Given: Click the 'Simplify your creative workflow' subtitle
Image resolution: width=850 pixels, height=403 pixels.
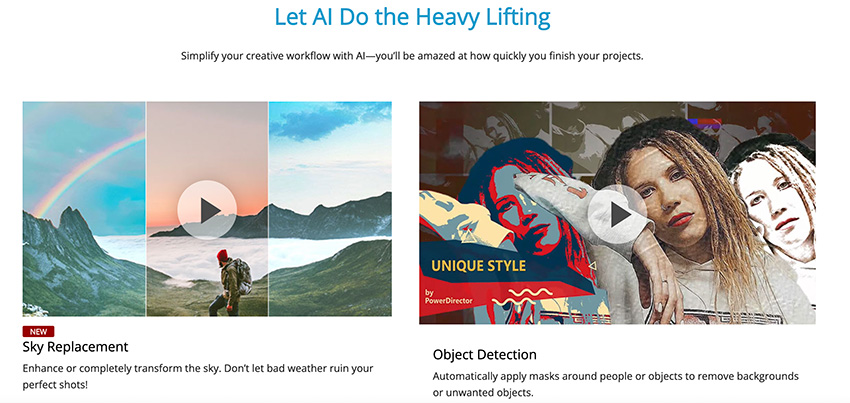Looking at the screenshot, I should coord(412,56).
